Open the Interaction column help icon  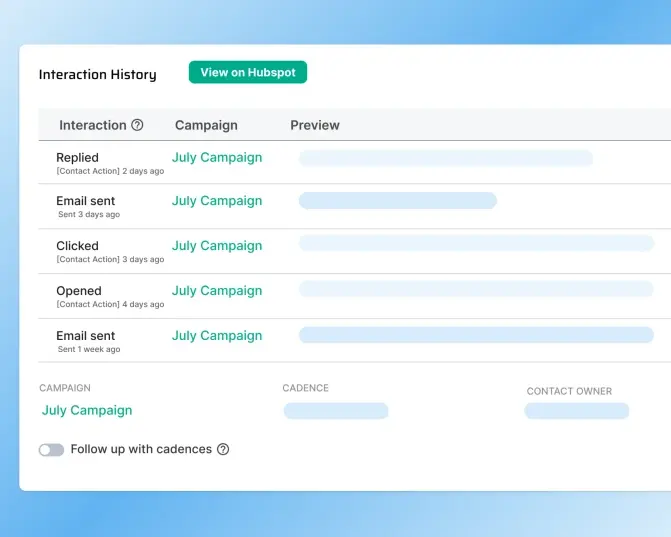click(x=137, y=125)
